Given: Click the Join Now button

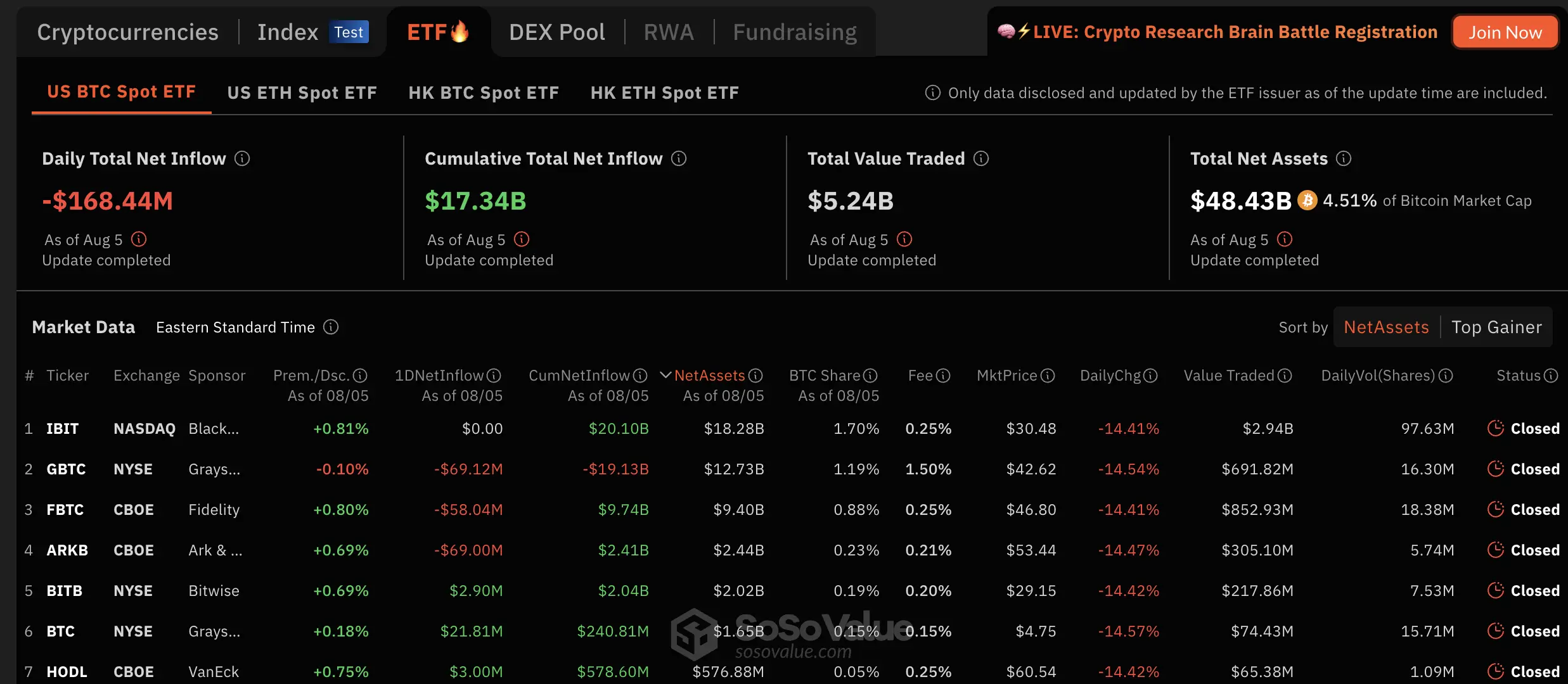Looking at the screenshot, I should (1505, 32).
